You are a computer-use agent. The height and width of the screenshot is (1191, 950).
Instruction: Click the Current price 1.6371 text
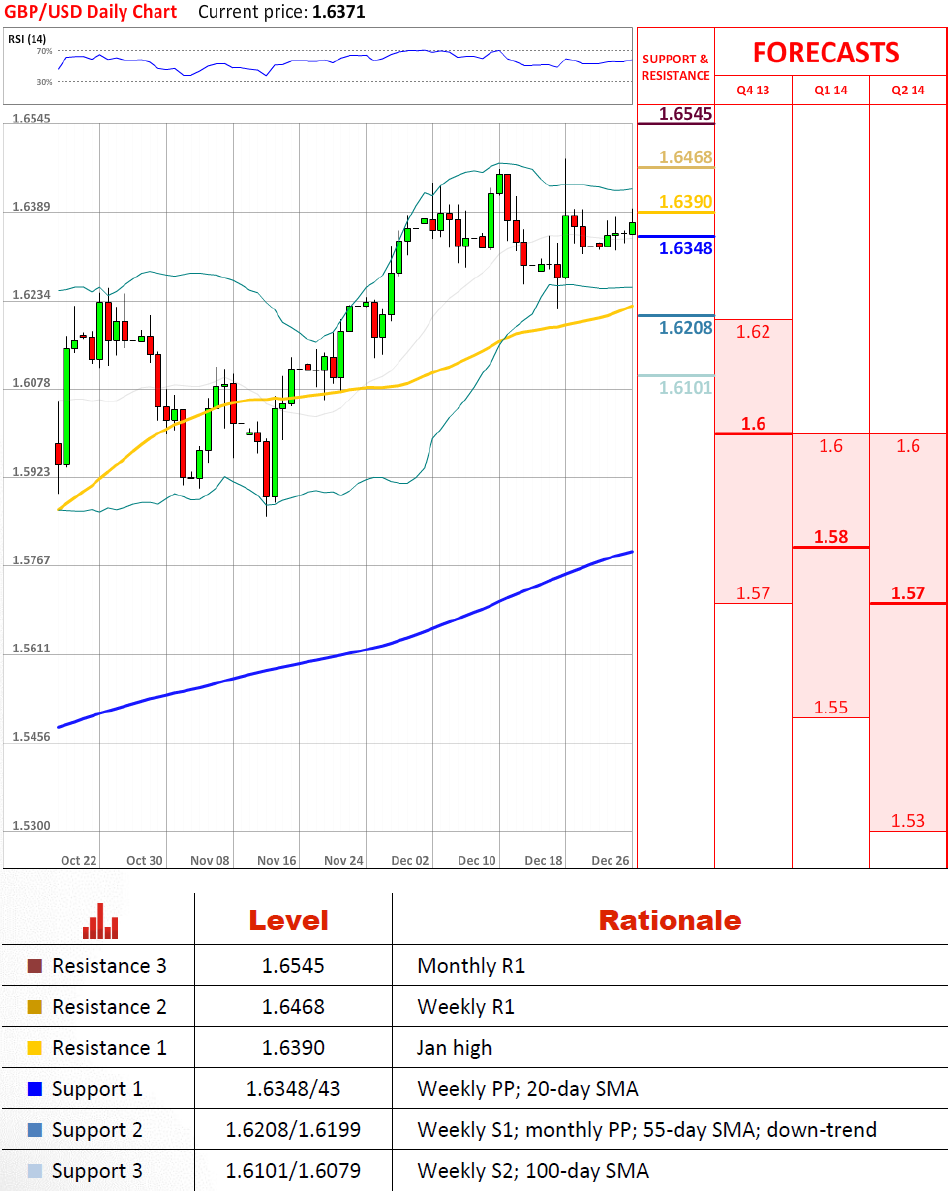pyautogui.click(x=282, y=12)
